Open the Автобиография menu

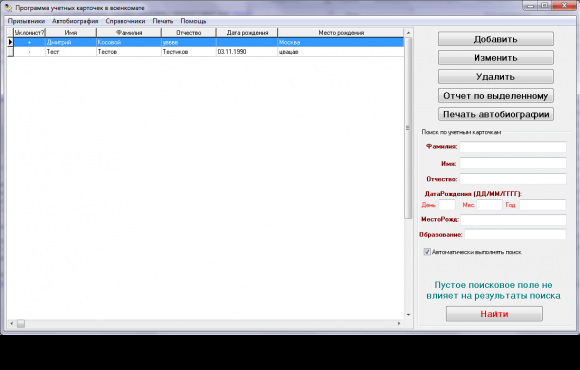tap(75, 21)
